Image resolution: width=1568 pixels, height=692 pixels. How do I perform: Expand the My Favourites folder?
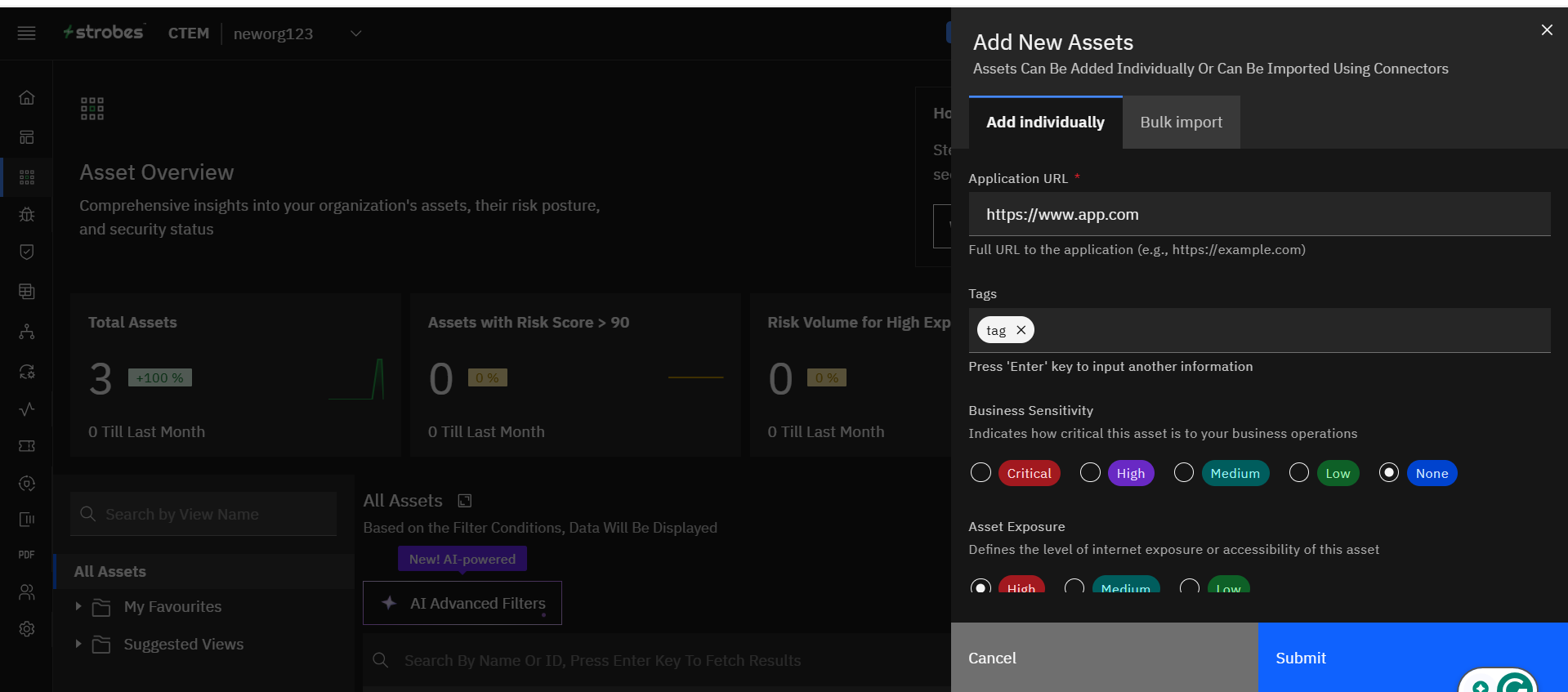tap(78, 606)
